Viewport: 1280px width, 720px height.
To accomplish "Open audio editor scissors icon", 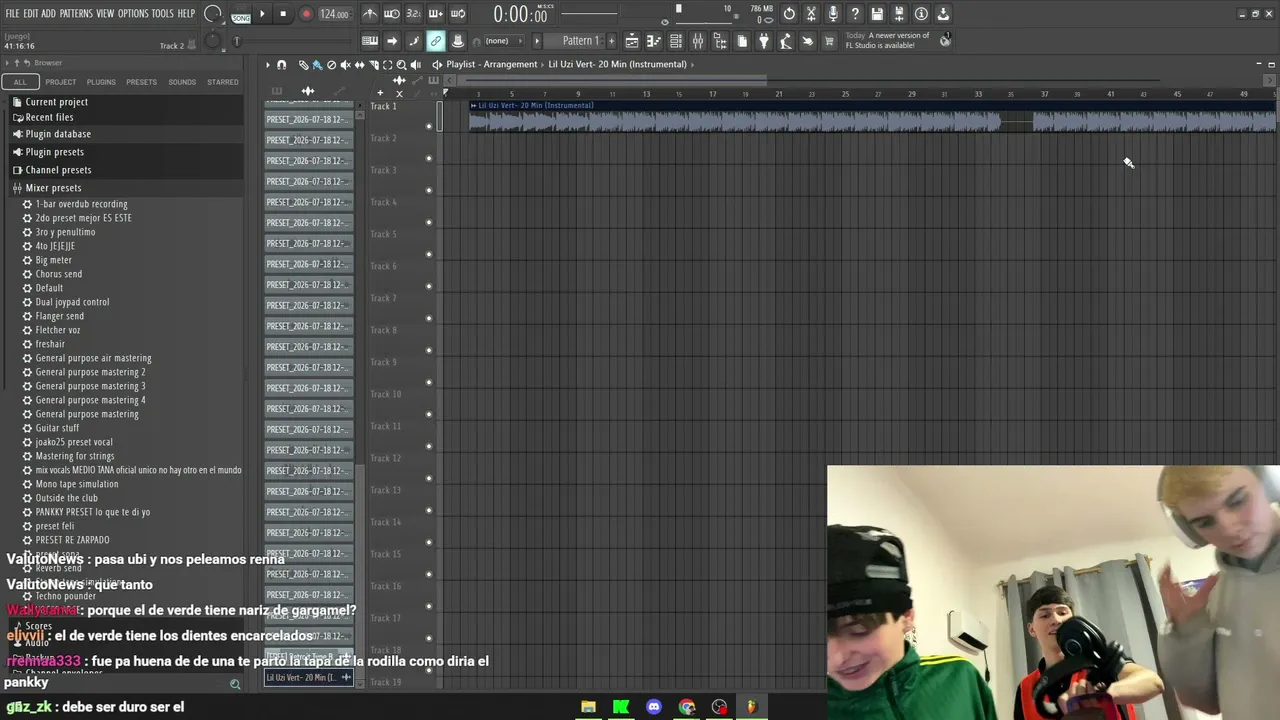I will [x=811, y=14].
